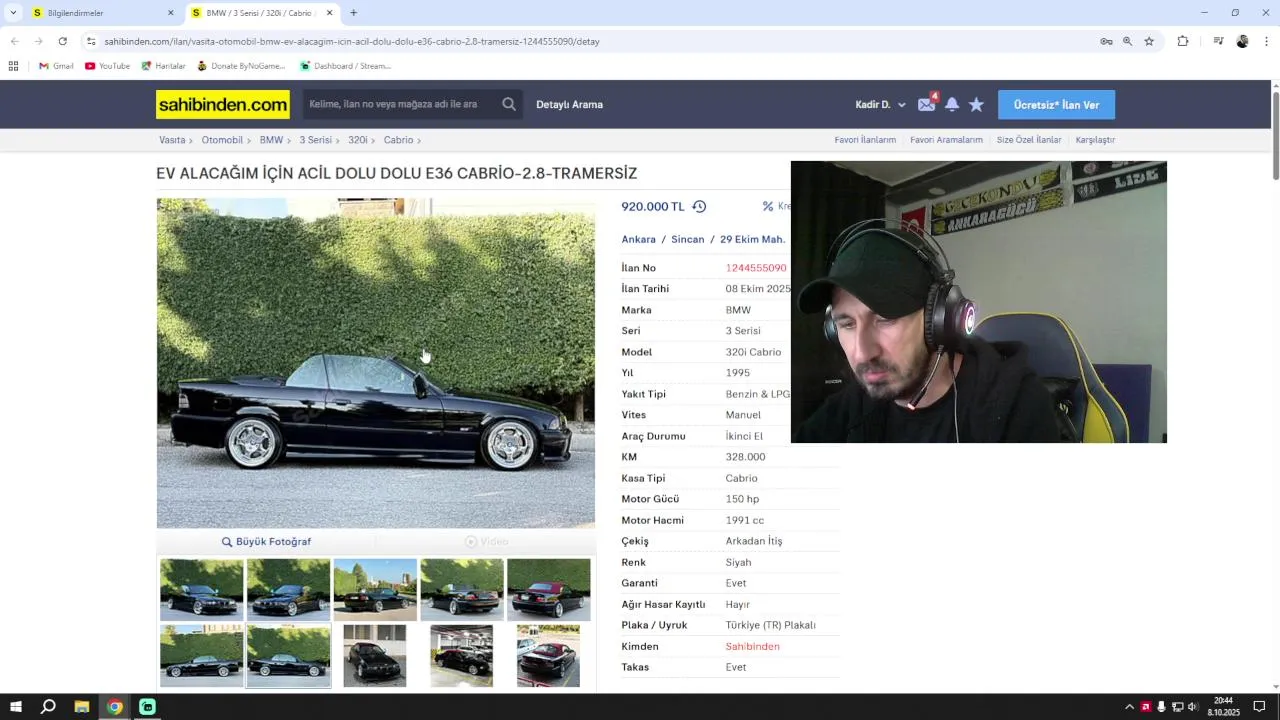Select the first car thumbnail
The width and height of the screenshot is (1280, 720).
pos(202,589)
